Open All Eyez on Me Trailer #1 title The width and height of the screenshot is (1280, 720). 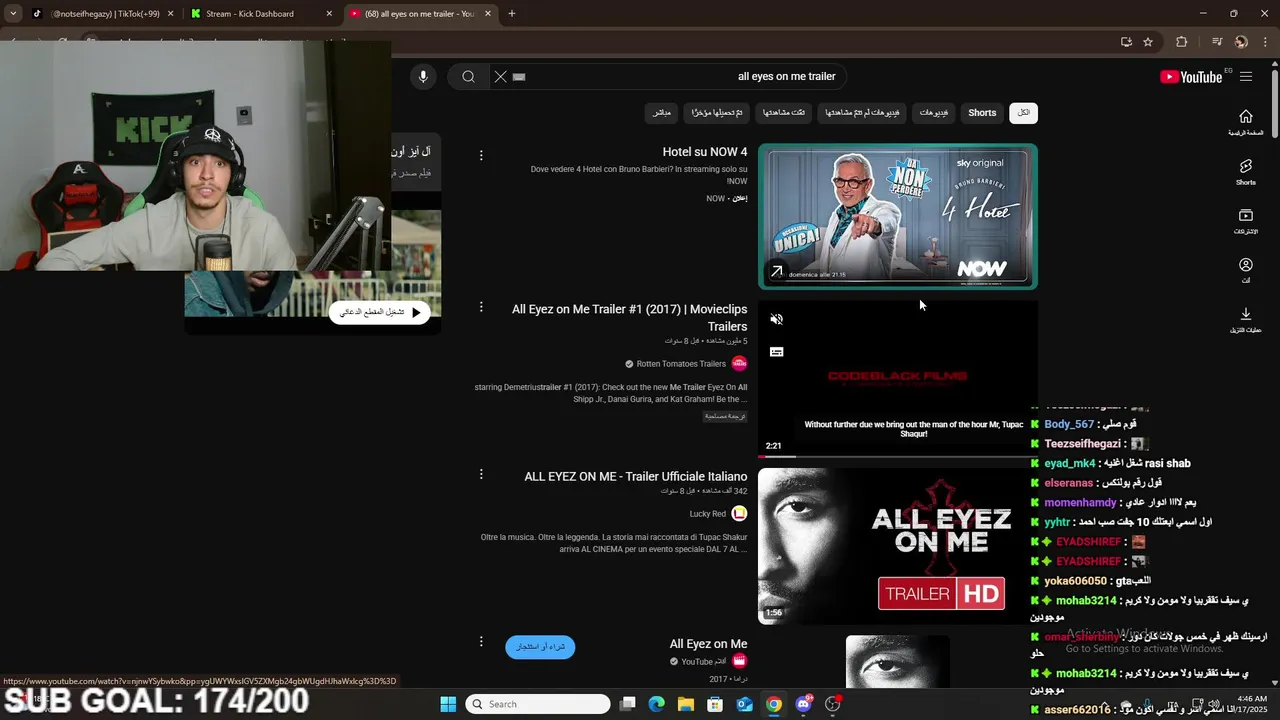629,318
